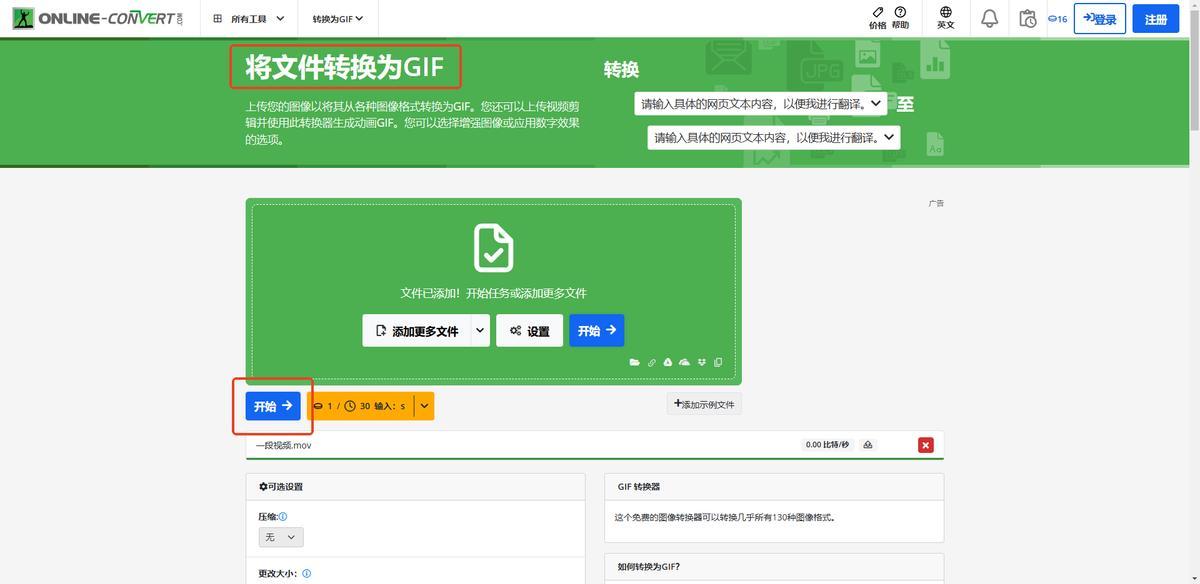Open the conversion history clipboard icon

(x=1027, y=19)
